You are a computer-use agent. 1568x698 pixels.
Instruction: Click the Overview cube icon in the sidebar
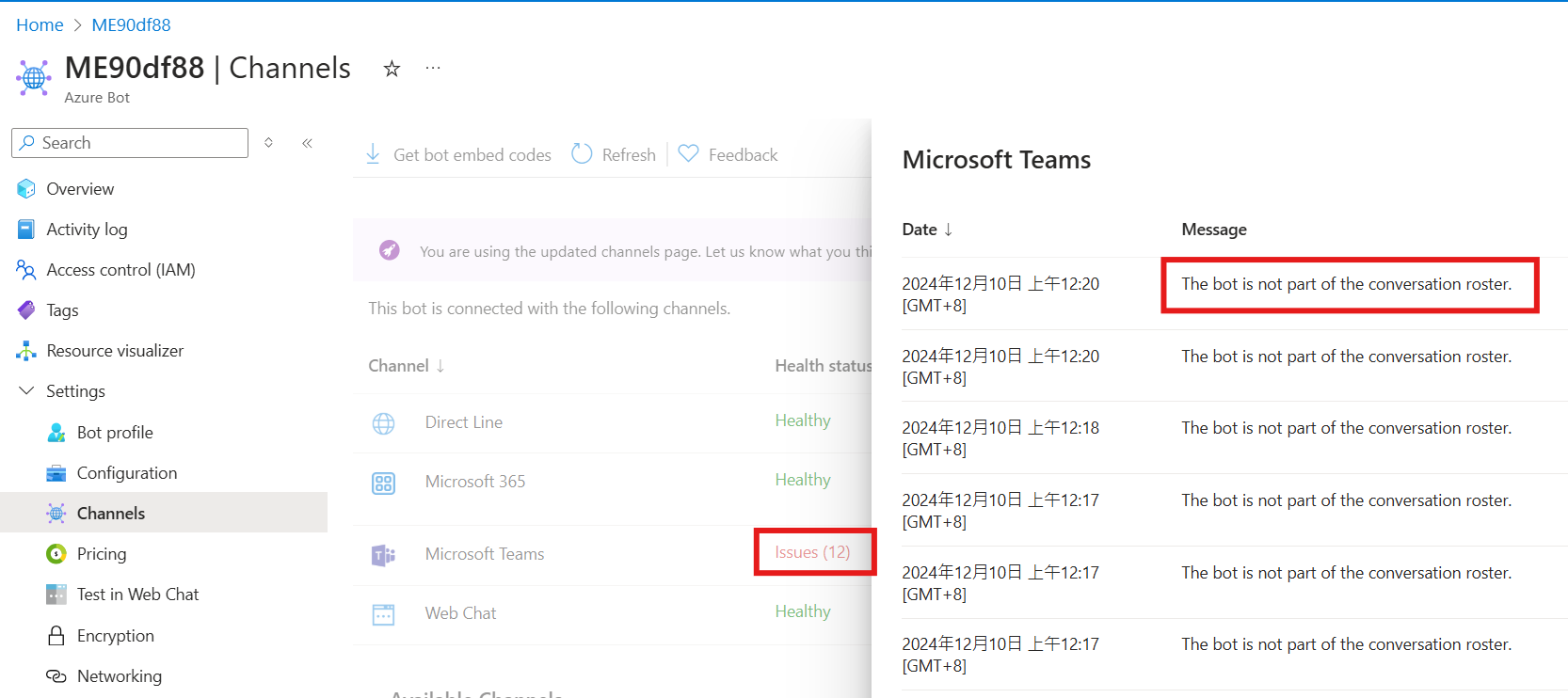pos(26,189)
